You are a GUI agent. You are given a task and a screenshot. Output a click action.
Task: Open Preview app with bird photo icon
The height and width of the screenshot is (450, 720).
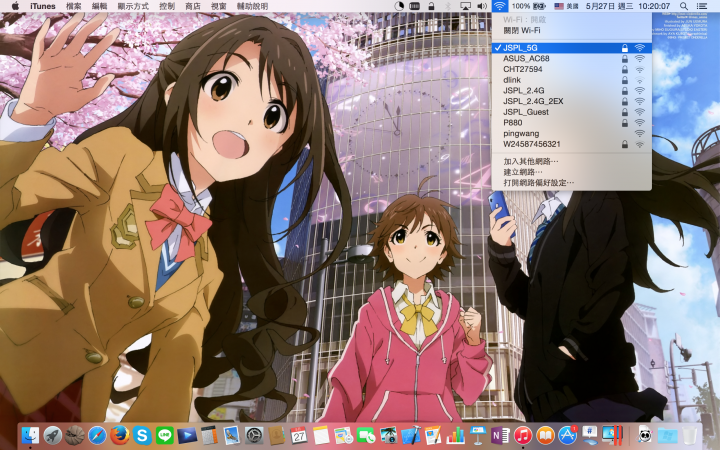coord(232,435)
